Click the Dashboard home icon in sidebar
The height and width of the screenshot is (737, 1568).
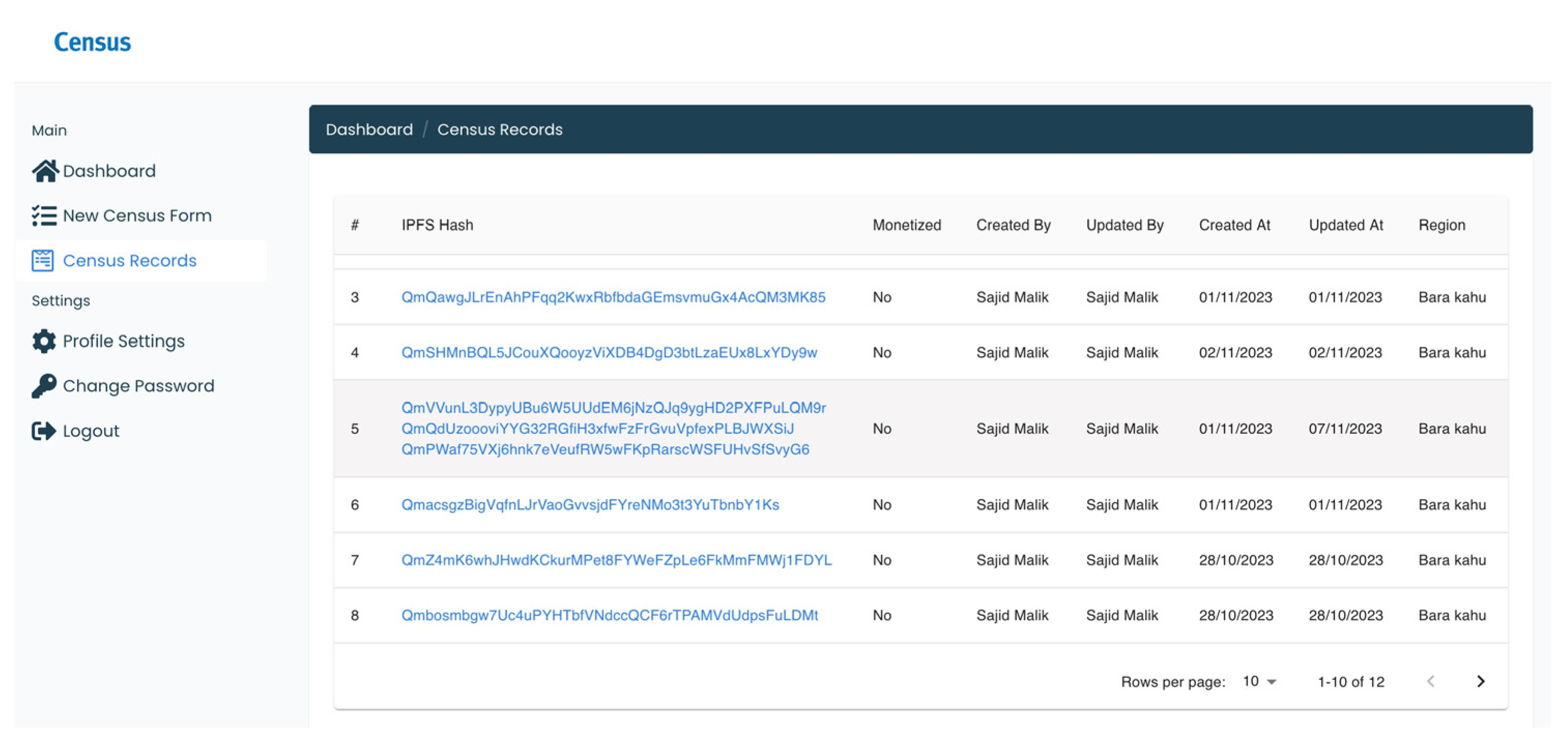pos(45,171)
